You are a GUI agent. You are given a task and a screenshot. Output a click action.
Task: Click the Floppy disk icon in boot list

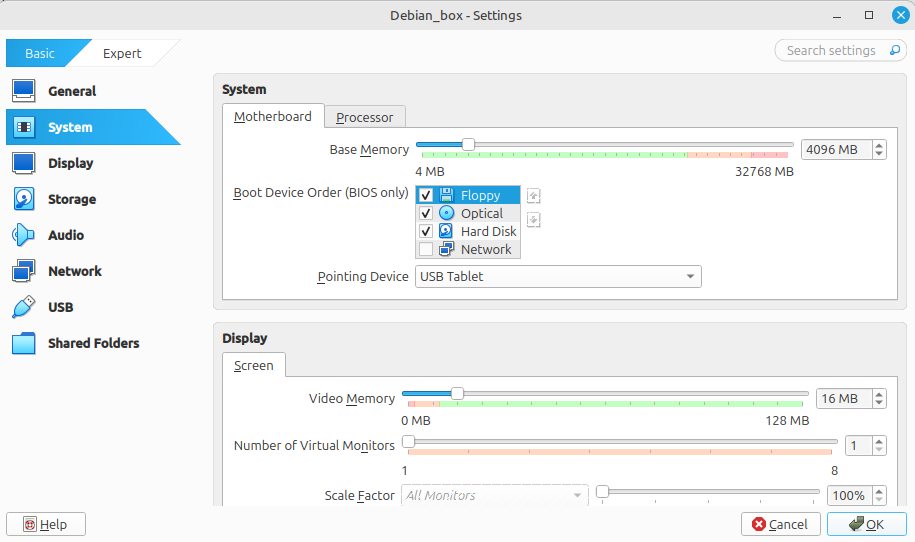coord(446,195)
